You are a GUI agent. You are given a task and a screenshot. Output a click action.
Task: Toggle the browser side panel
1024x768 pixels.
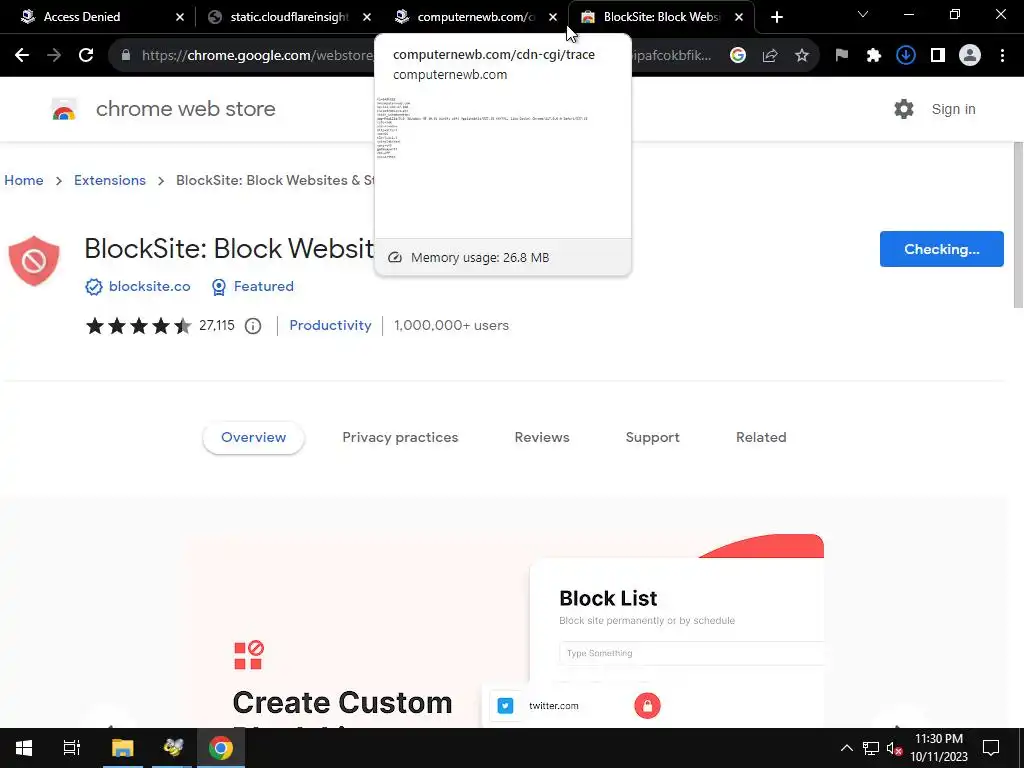point(938,56)
